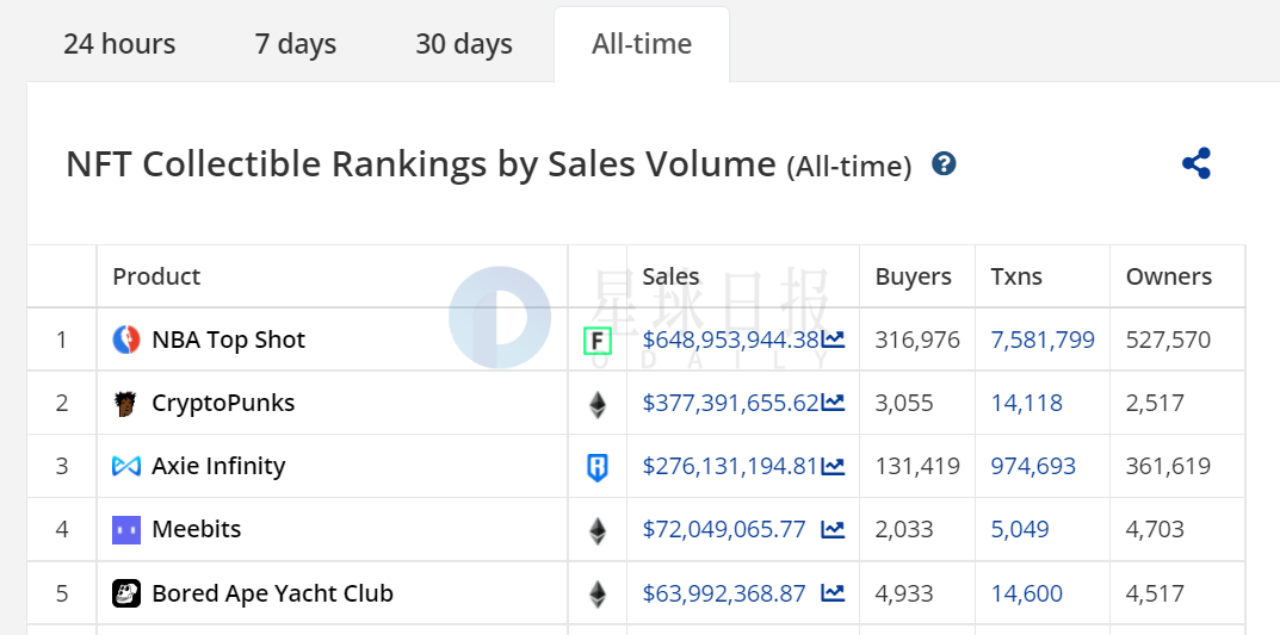Click the rank number for Meebits
The height and width of the screenshot is (635, 1280).
[62, 529]
